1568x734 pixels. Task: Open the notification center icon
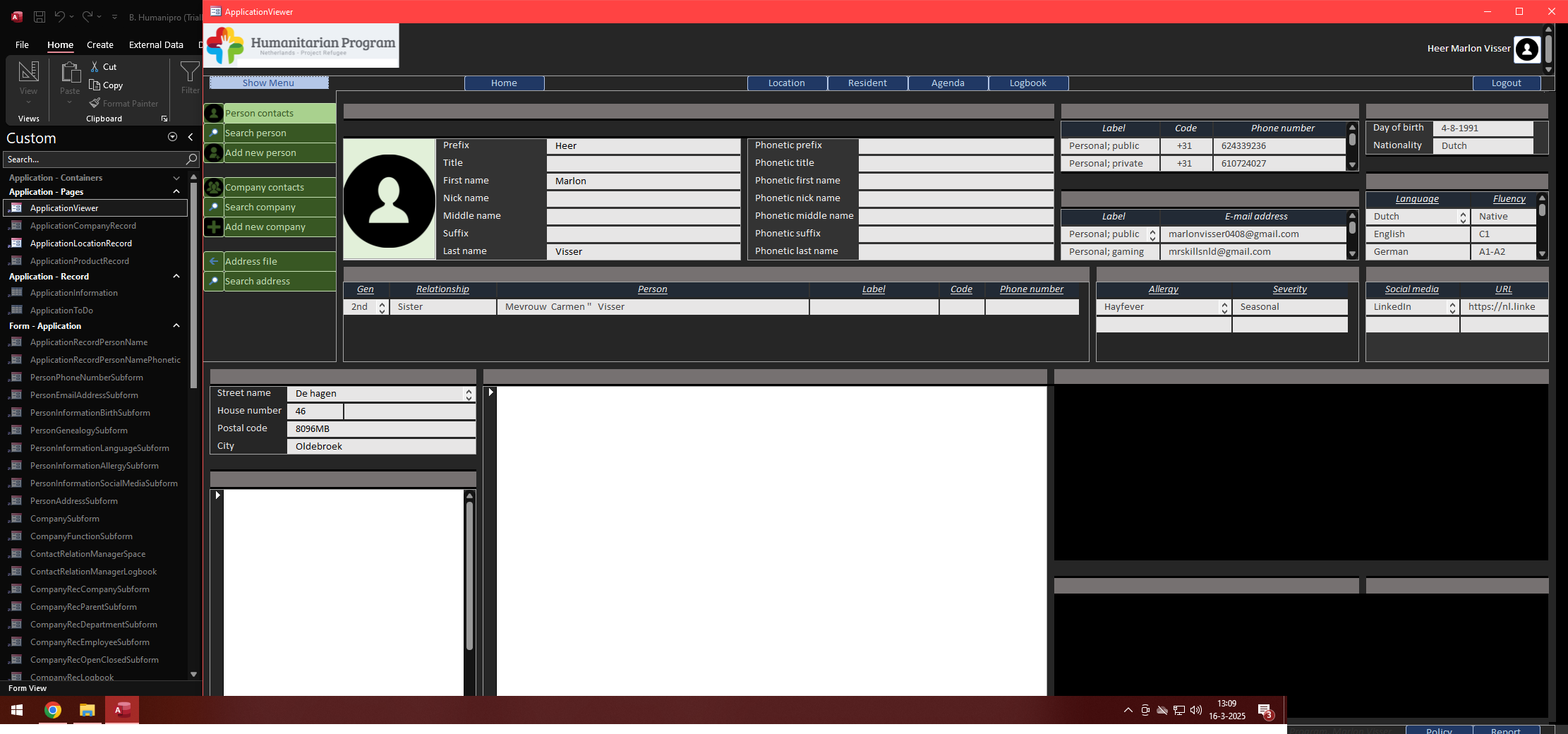[x=1265, y=711]
